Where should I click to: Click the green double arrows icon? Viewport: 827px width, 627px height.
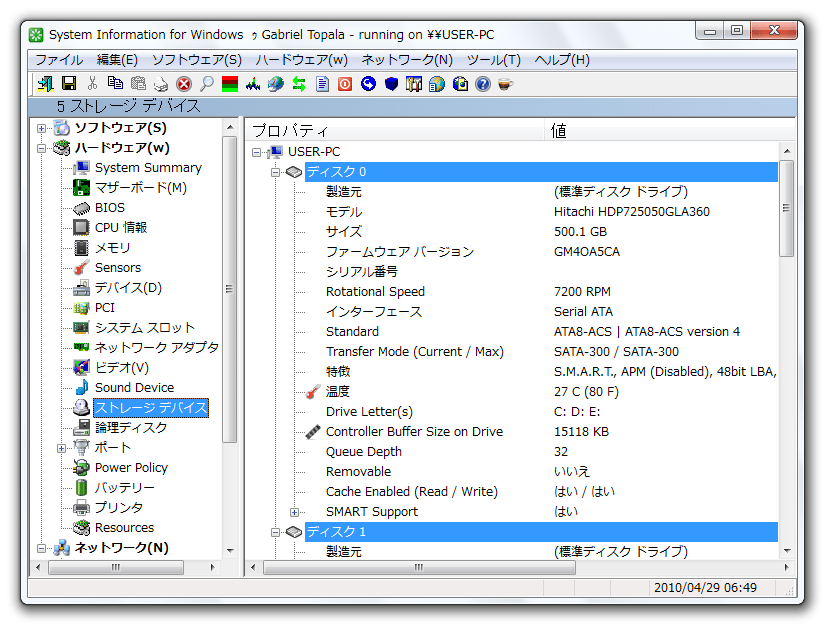coord(299,84)
